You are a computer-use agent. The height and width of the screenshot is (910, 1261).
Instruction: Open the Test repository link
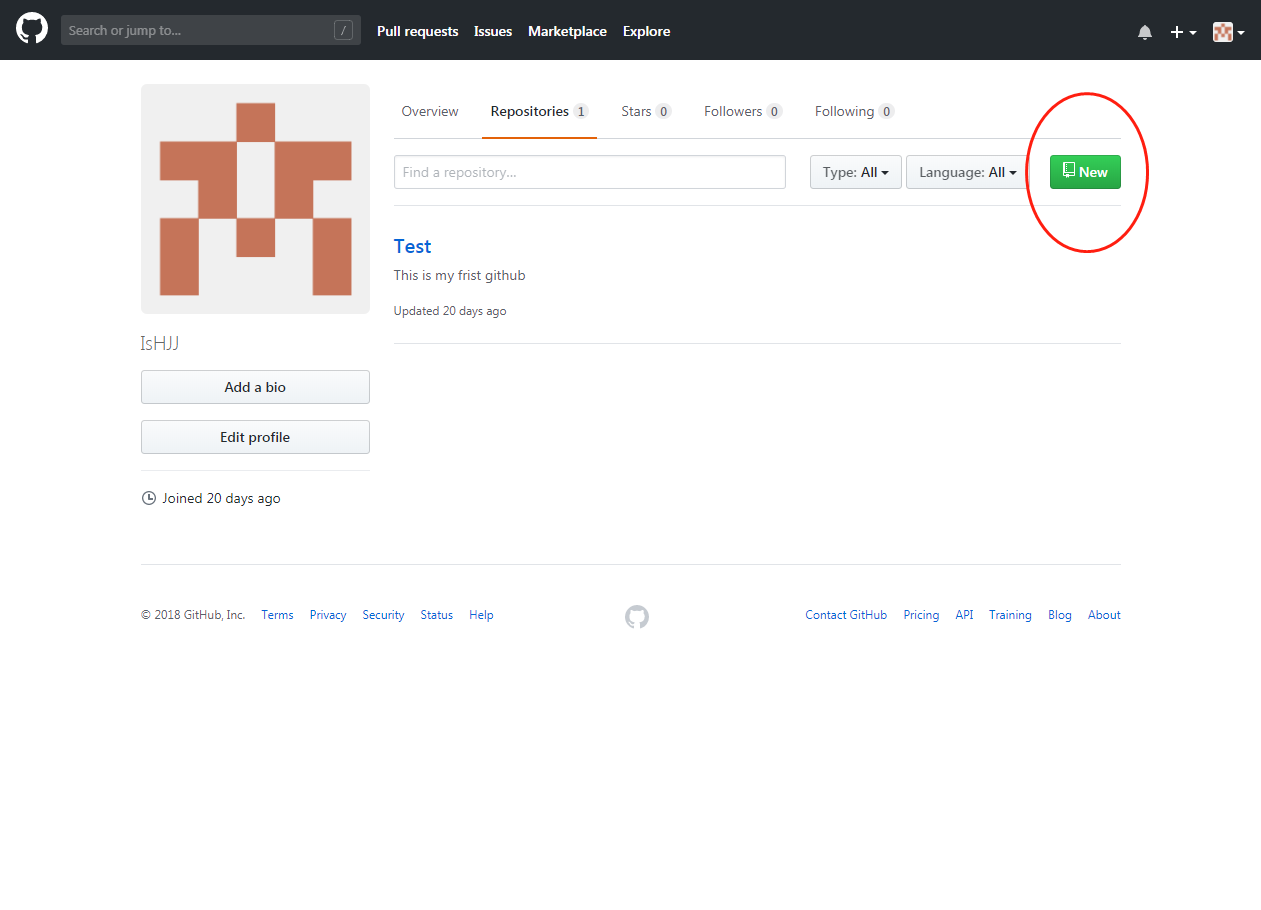(x=413, y=246)
